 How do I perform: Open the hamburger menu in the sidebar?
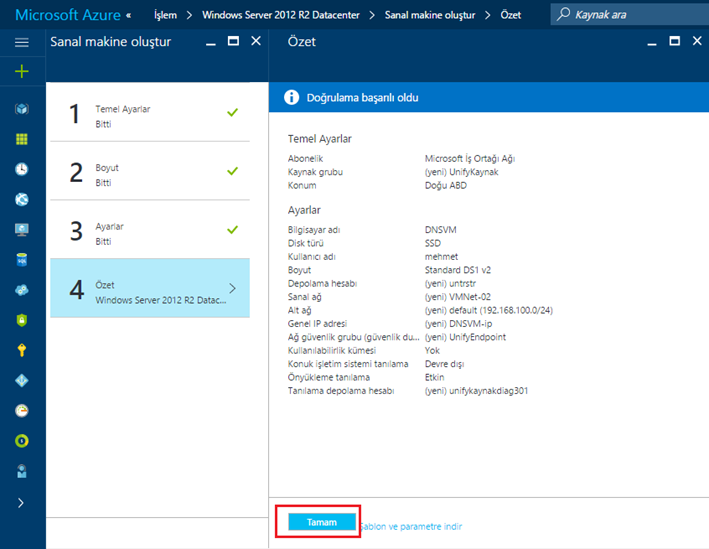[22, 42]
